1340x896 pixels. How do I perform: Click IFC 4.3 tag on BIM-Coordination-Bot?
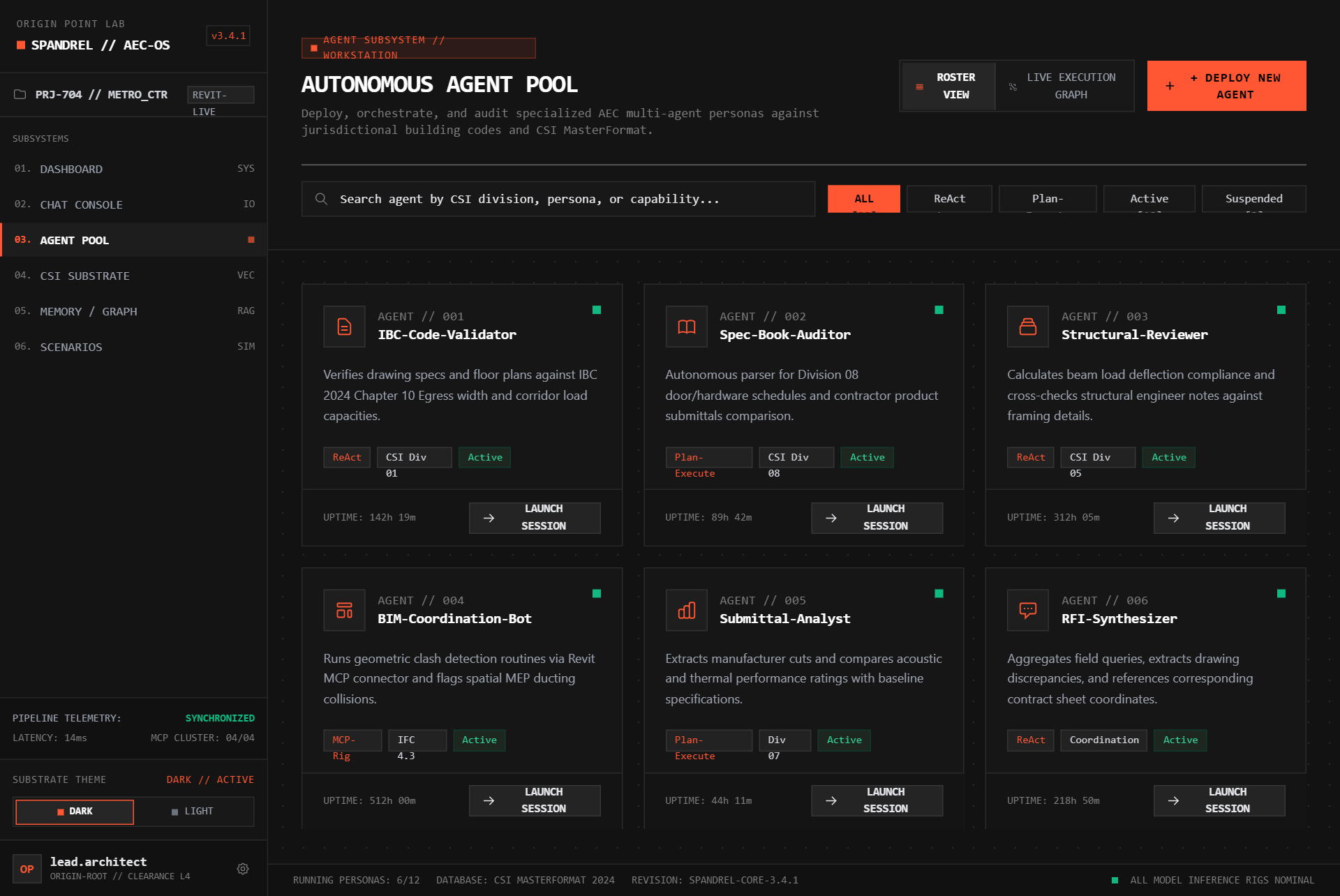click(417, 740)
